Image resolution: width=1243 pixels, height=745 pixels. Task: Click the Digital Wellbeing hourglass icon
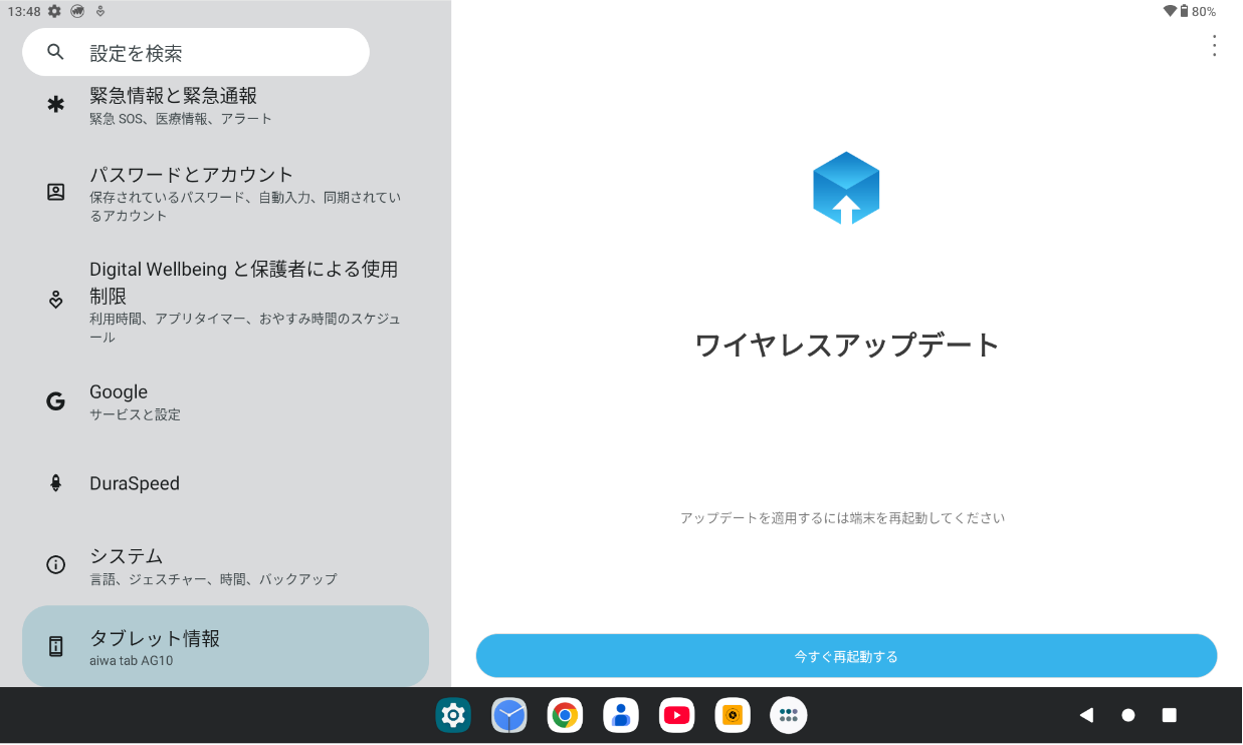[55, 300]
